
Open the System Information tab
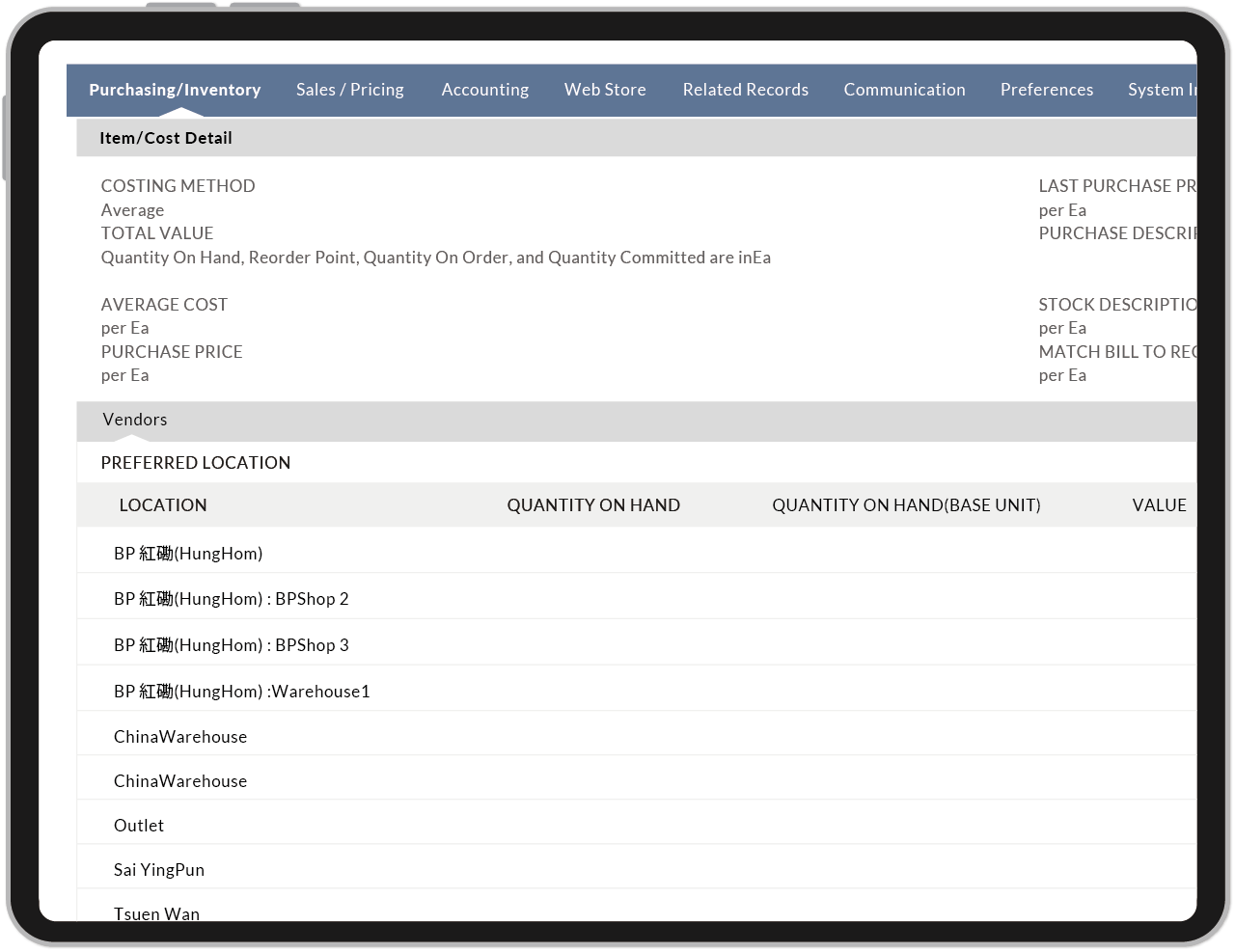click(1163, 90)
